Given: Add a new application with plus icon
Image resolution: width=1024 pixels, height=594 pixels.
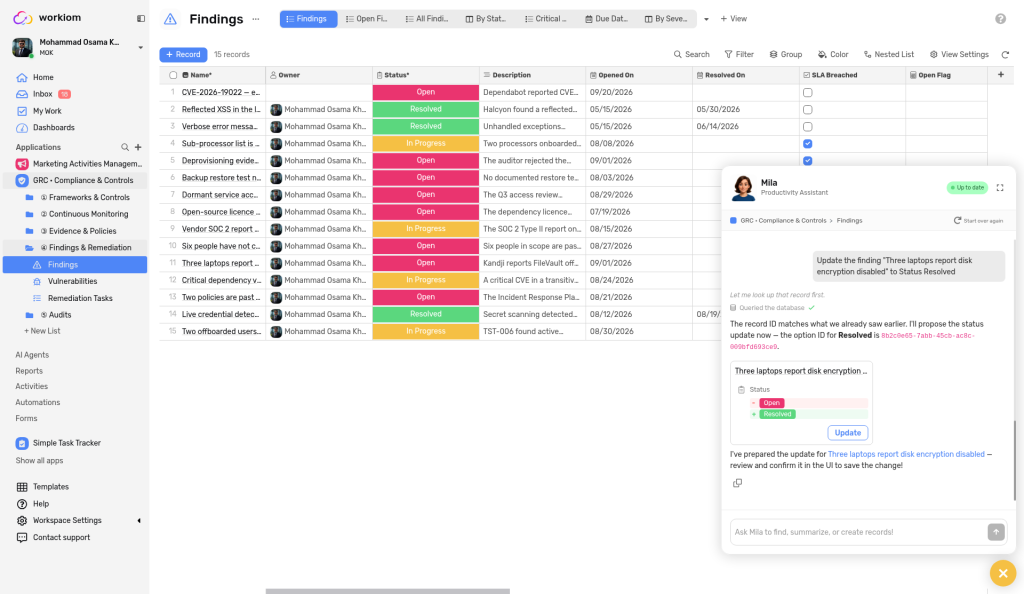Looking at the screenshot, I should pos(138,148).
